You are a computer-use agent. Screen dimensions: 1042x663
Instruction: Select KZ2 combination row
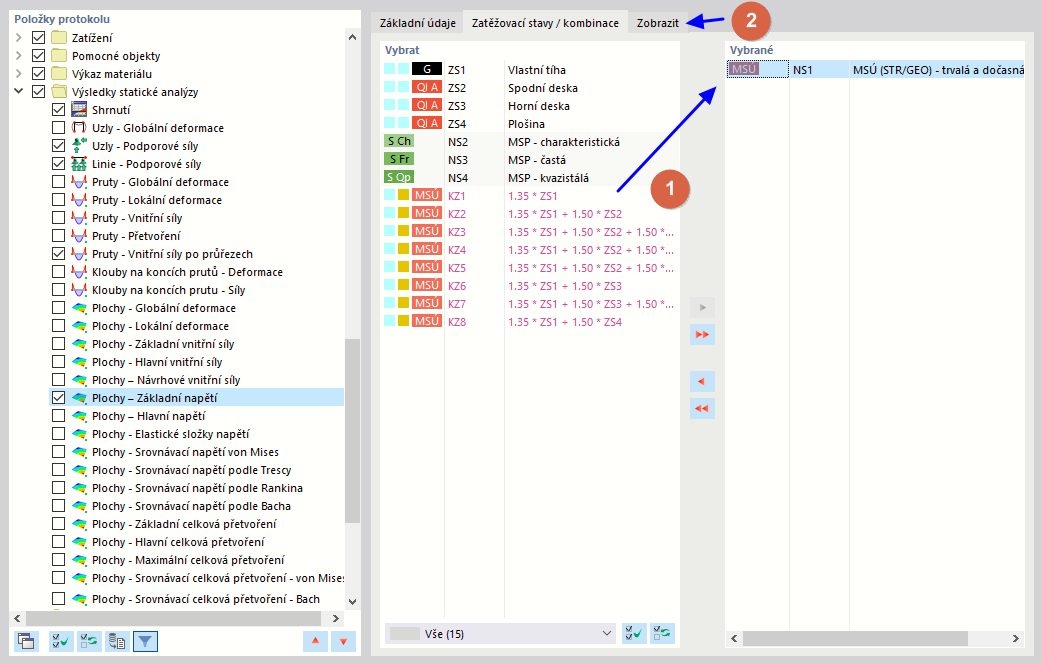point(530,213)
